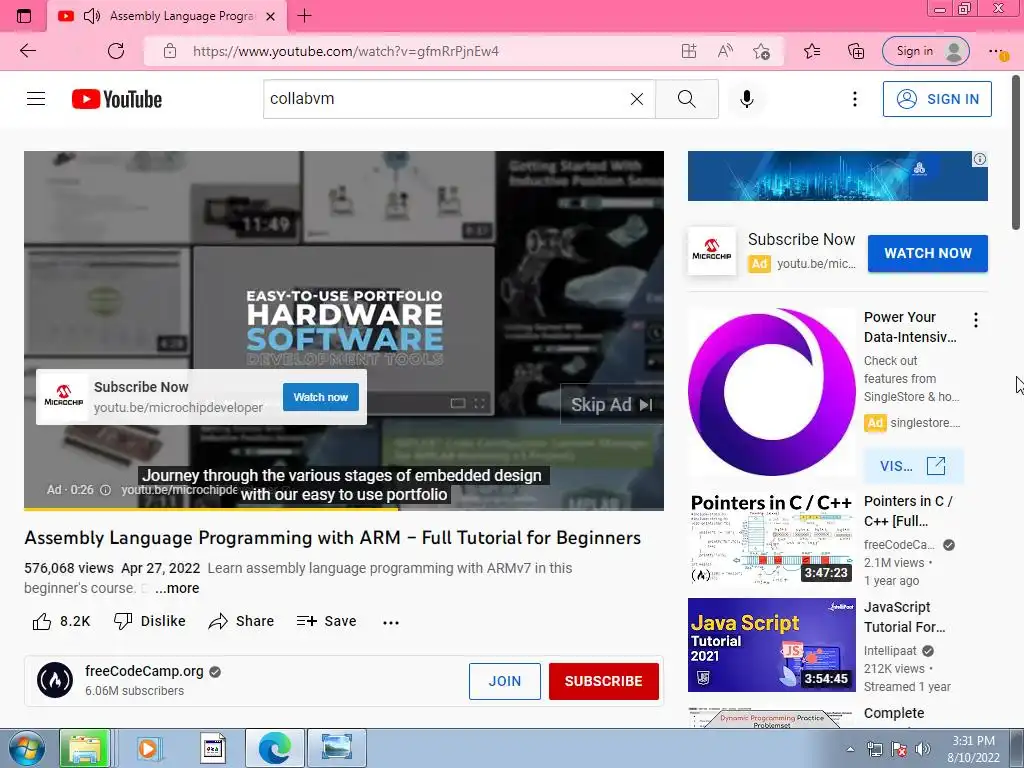1024x768 pixels.
Task: Go back using the browser back arrow
Action: click(x=27, y=51)
